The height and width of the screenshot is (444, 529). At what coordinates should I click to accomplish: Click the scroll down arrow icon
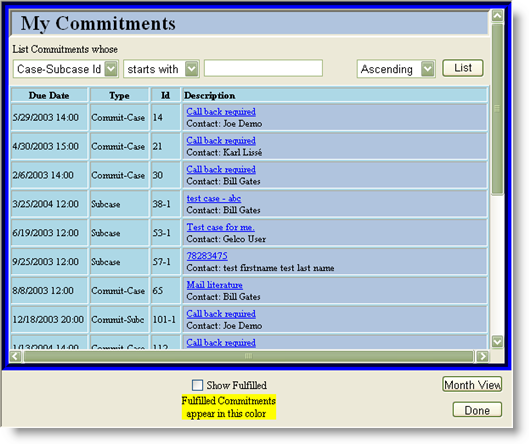point(497,341)
